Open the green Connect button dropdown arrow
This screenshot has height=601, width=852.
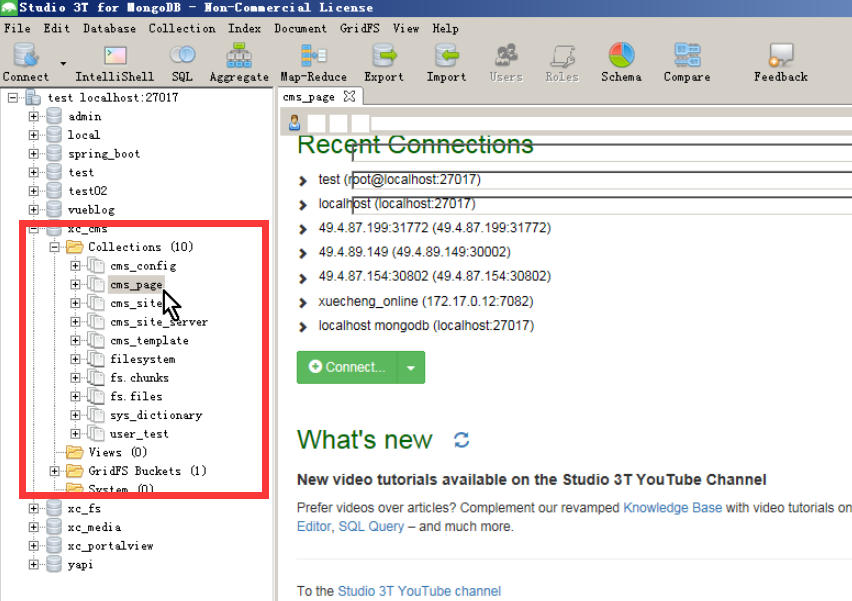(x=411, y=368)
